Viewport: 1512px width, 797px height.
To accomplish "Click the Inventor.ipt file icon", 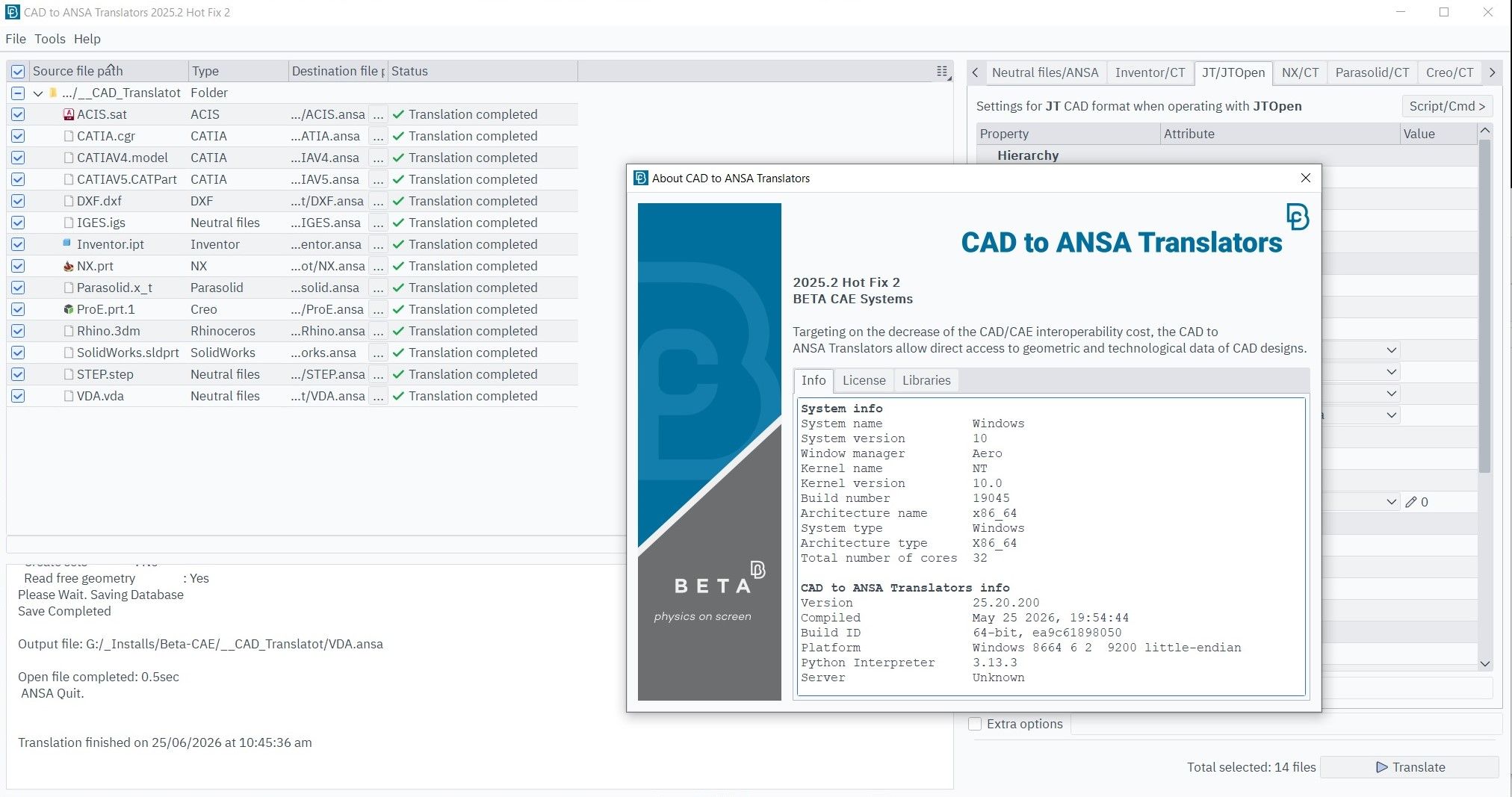I will click(67, 244).
